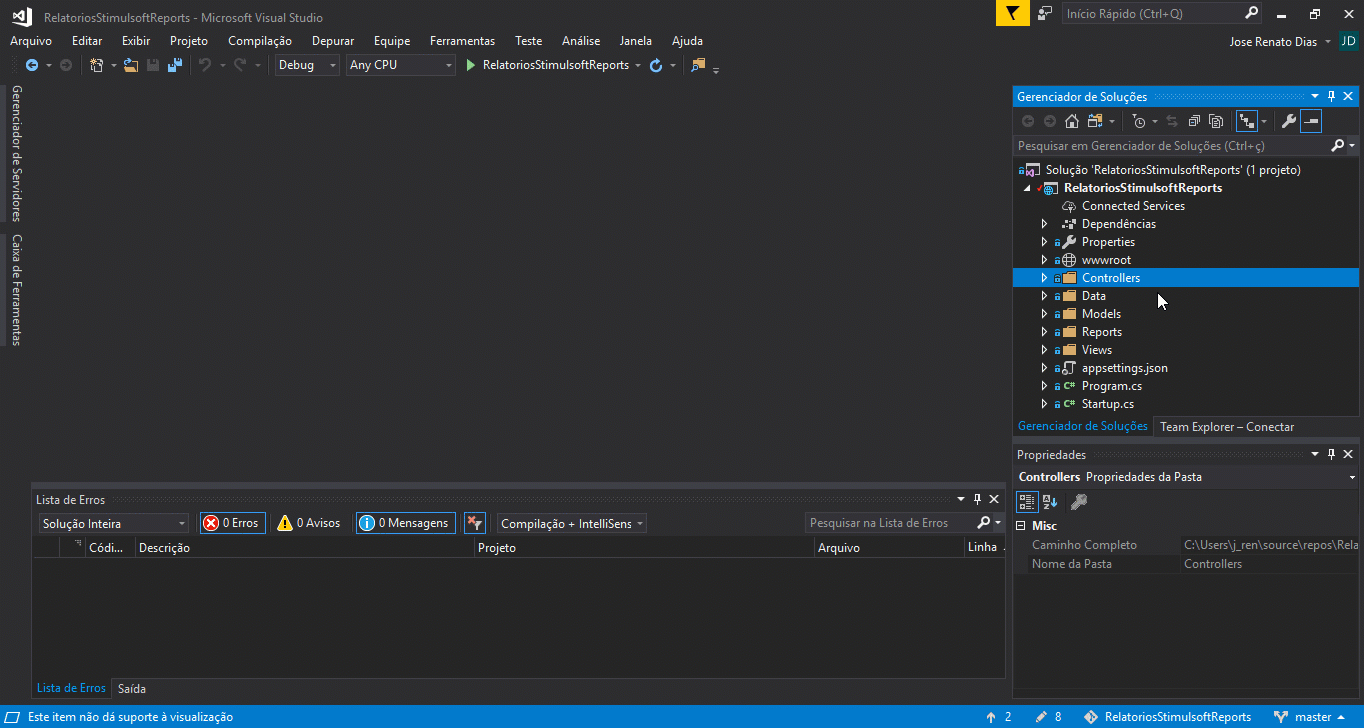Open Properties wrench icon in Solution Explorer toolbar
Viewport: 1364px width, 728px height.
[x=1289, y=121]
